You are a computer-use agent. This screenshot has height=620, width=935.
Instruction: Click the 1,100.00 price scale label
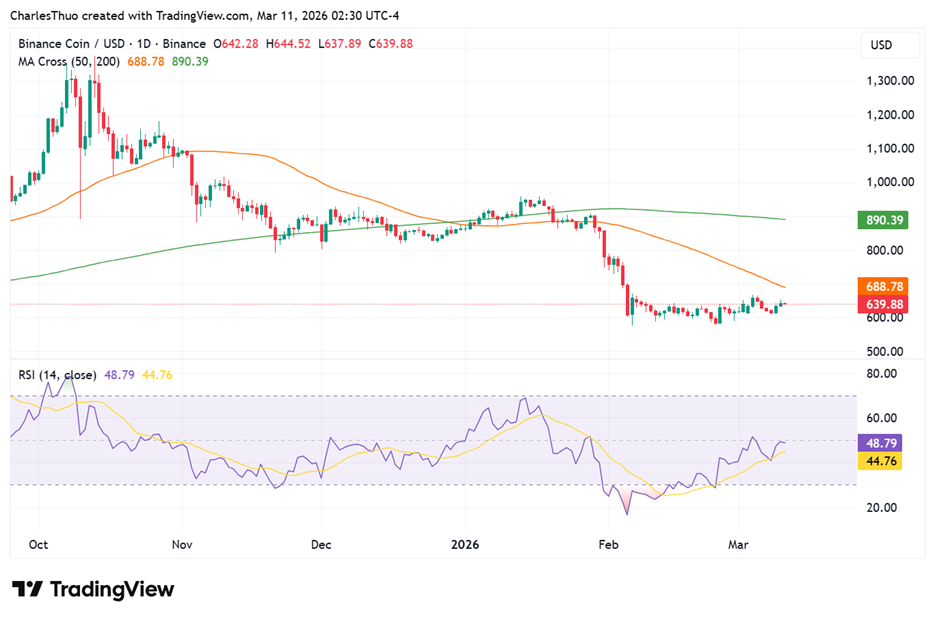pyautogui.click(x=890, y=148)
